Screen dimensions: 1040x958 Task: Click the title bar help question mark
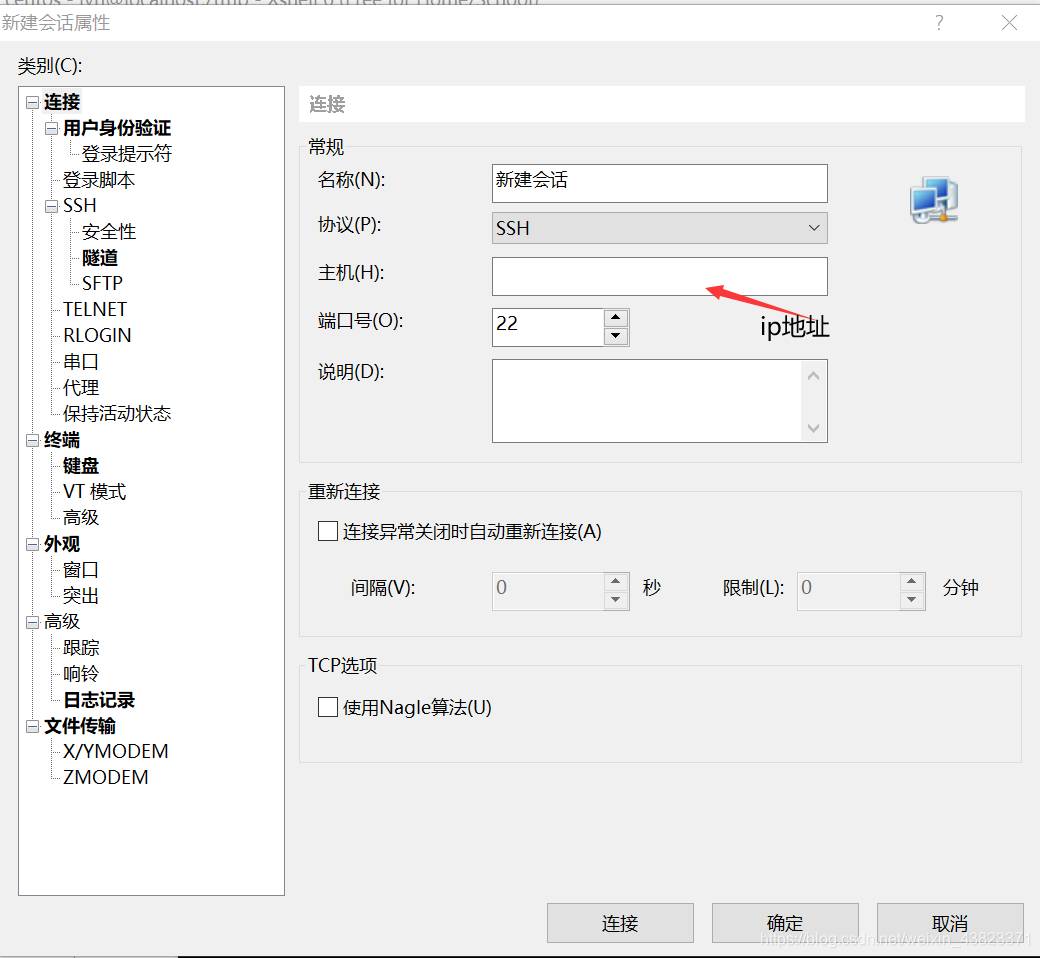point(938,22)
